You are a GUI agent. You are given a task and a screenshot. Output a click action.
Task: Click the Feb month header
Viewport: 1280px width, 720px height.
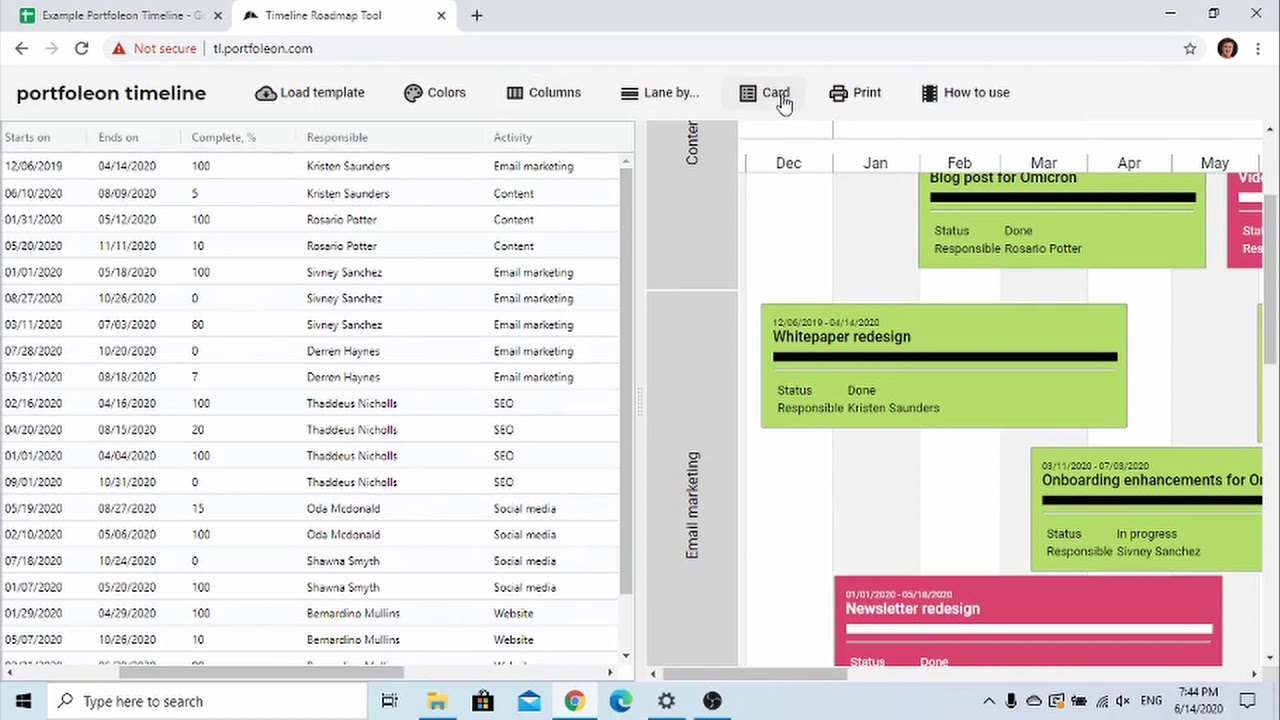[x=959, y=163]
